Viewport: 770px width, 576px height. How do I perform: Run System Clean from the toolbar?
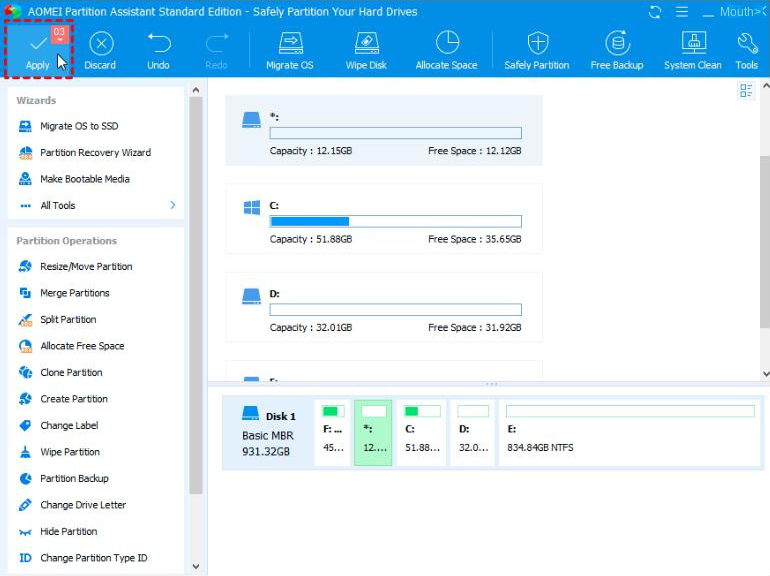click(693, 48)
